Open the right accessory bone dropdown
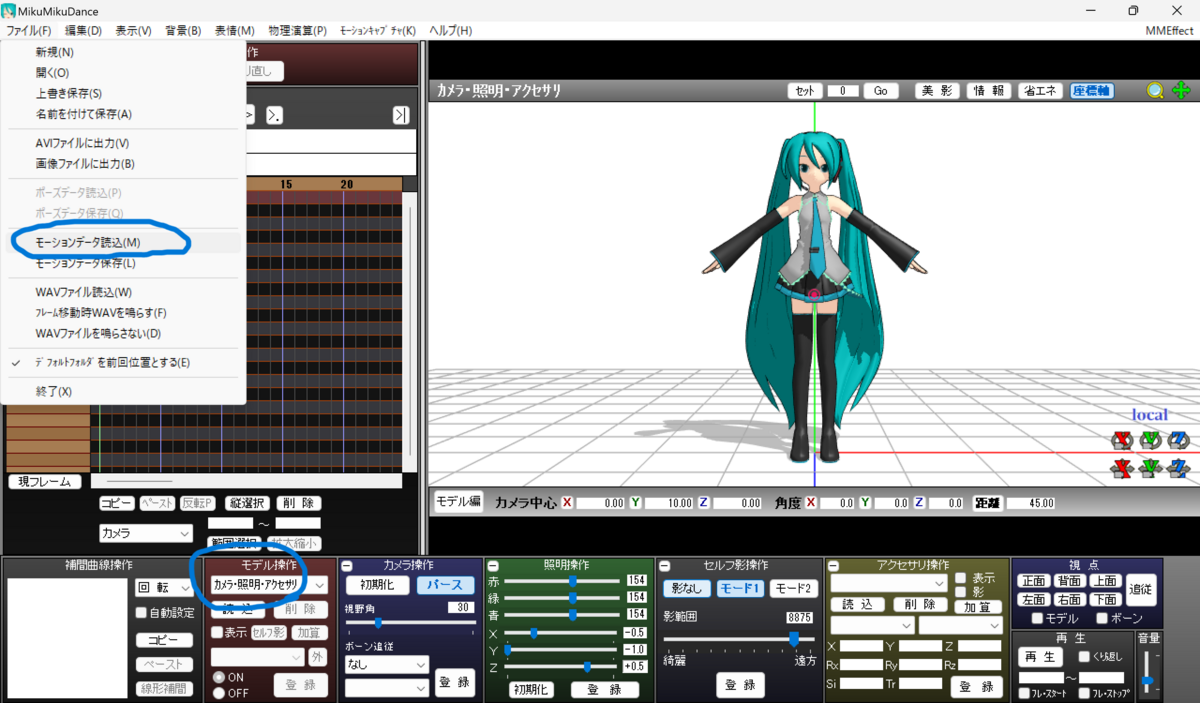 point(960,625)
